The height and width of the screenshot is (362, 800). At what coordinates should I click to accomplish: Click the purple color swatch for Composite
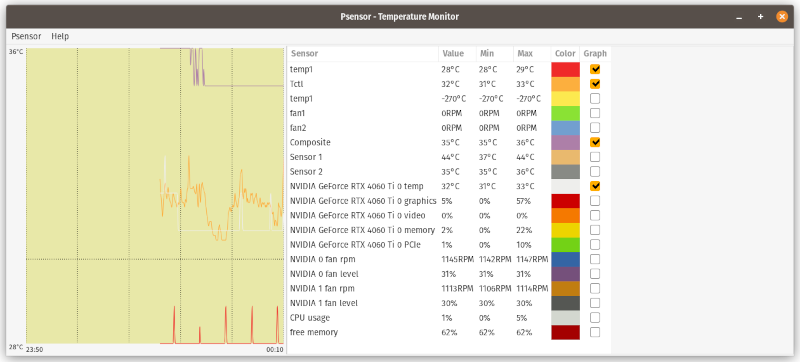(565, 142)
